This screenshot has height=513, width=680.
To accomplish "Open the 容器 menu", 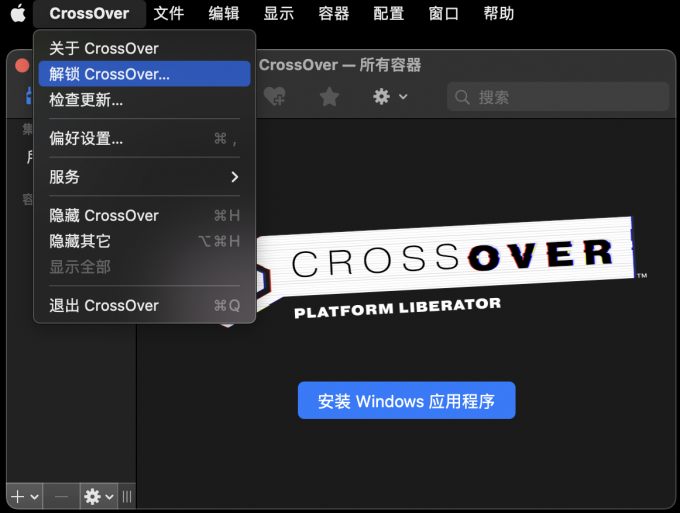I will coord(334,13).
